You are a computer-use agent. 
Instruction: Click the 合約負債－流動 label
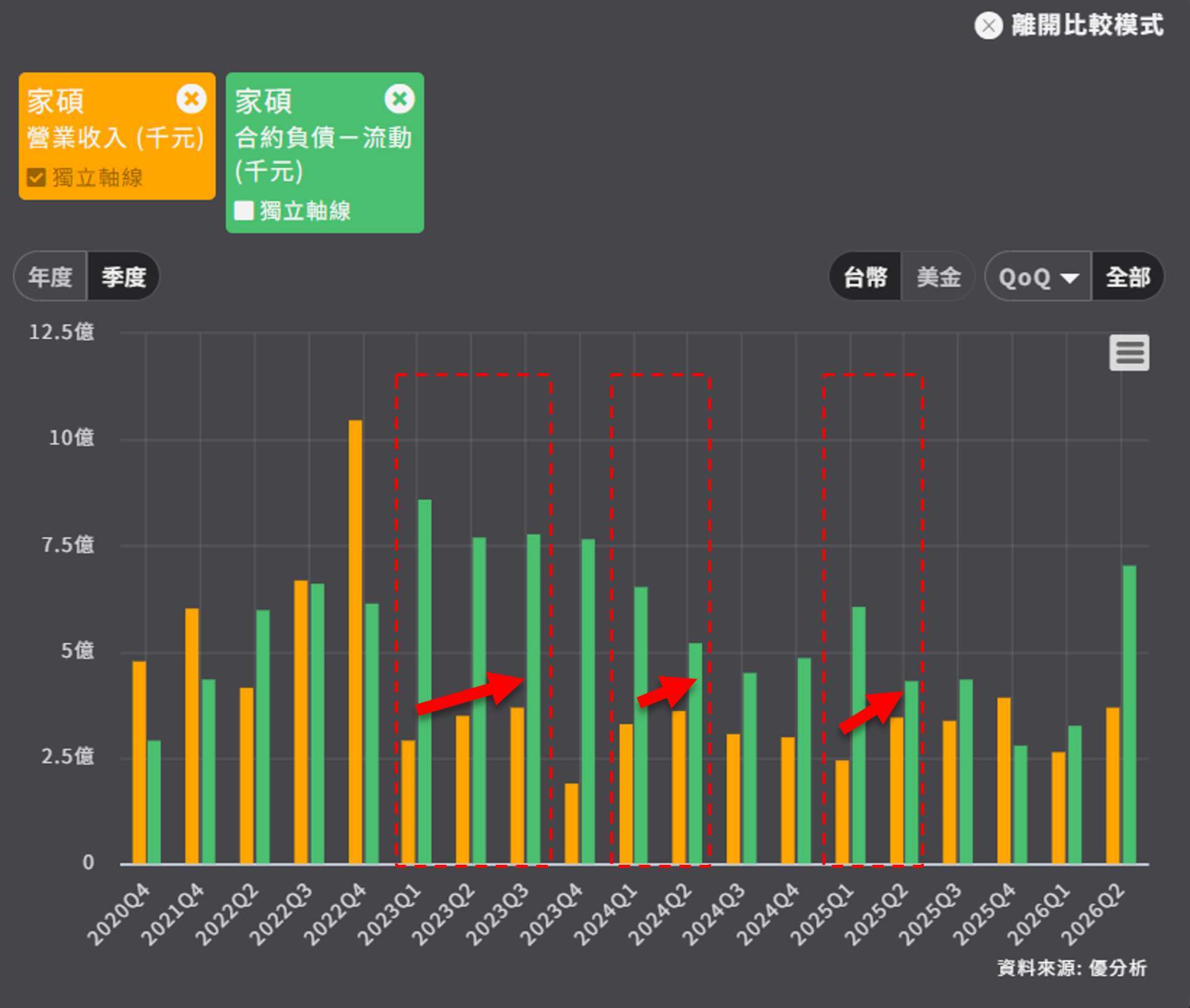click(323, 138)
